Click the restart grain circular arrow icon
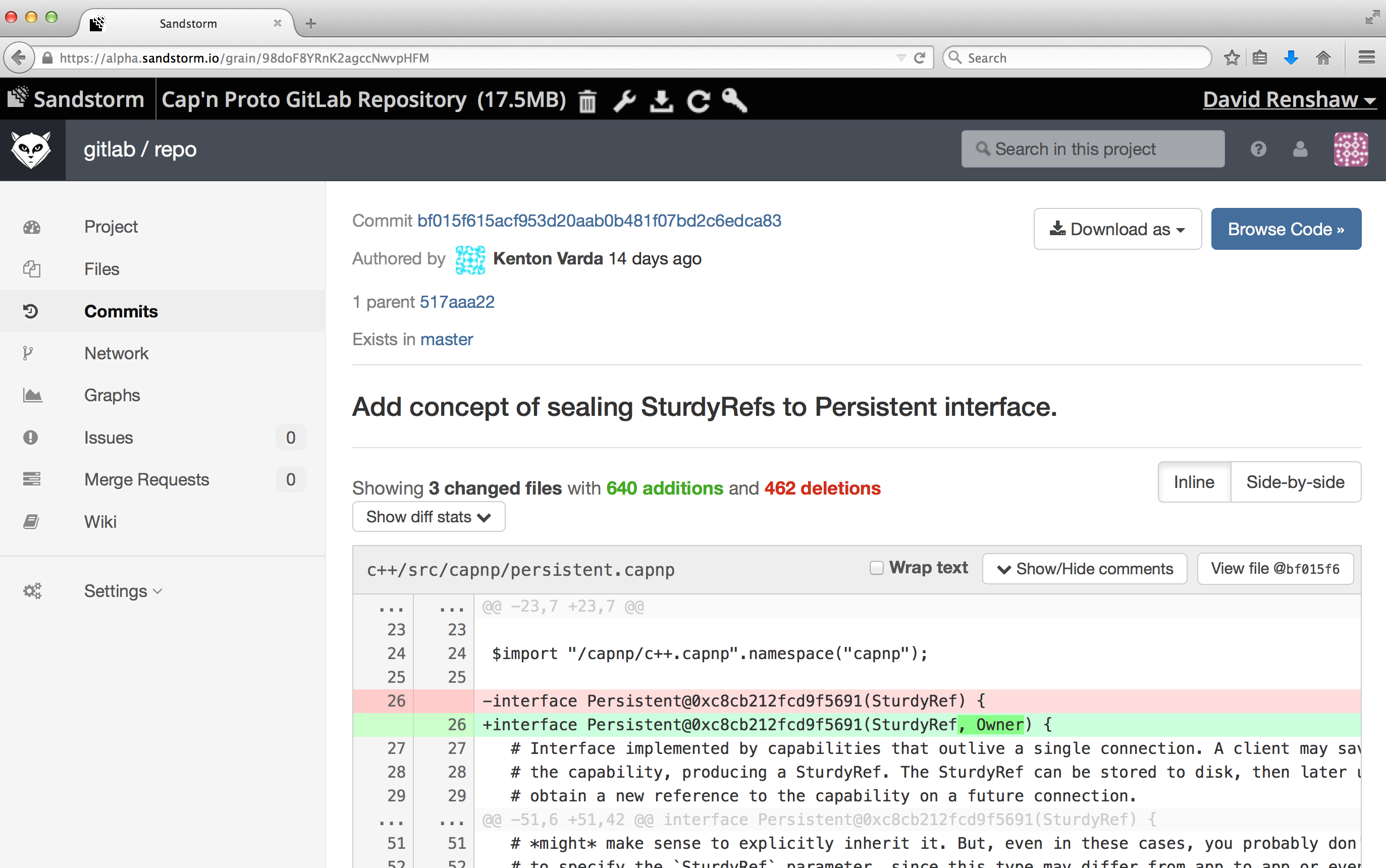Viewport: 1386px width, 868px height. tap(698, 101)
